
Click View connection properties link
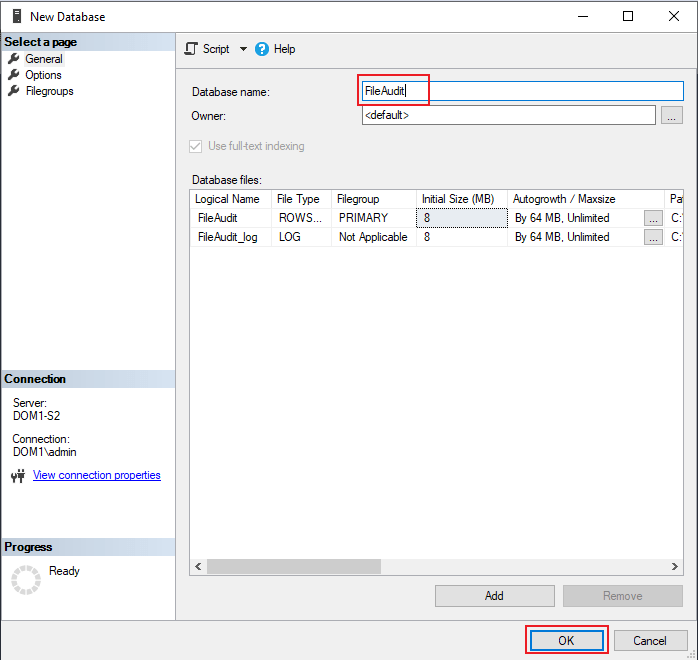(x=96, y=476)
